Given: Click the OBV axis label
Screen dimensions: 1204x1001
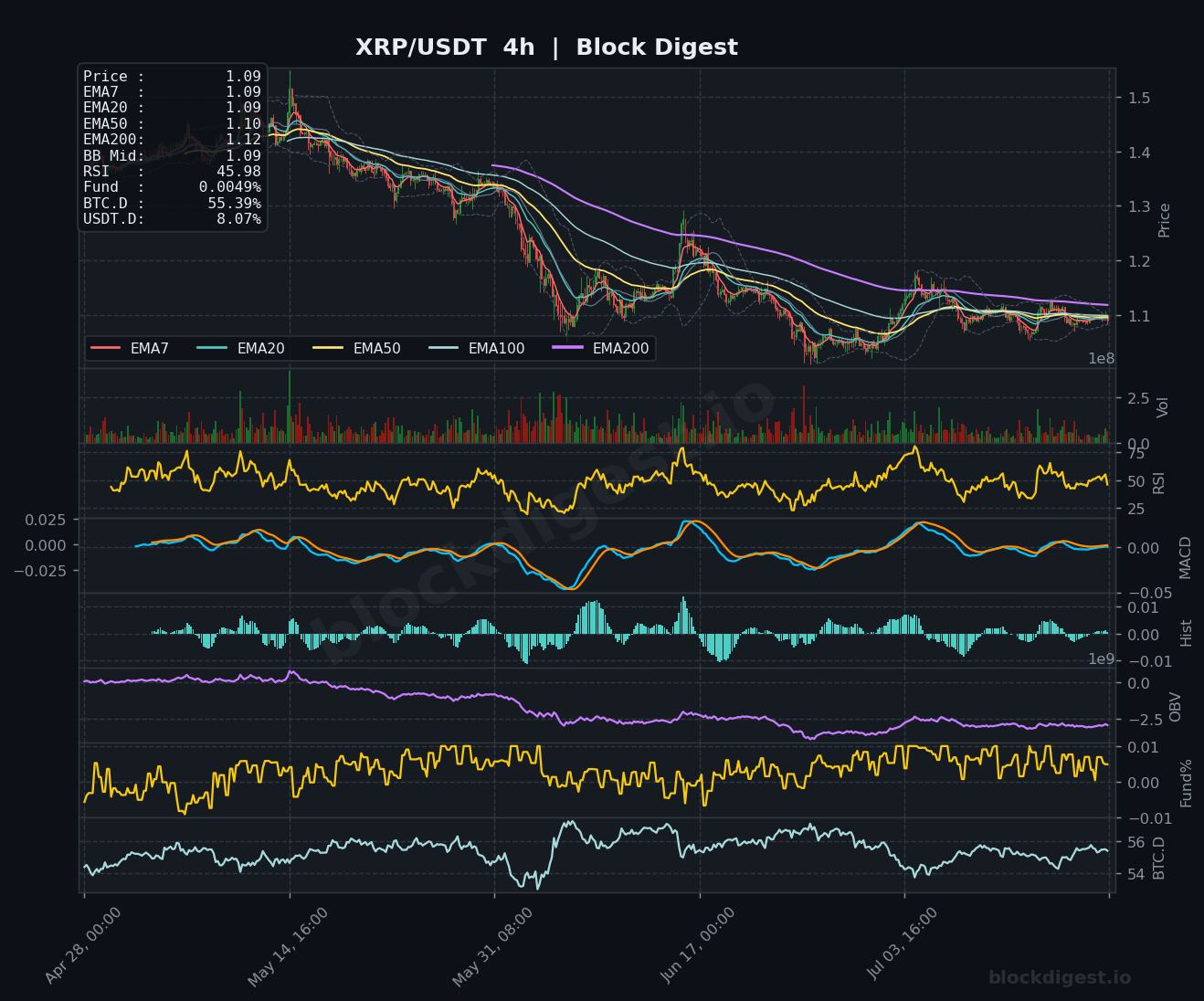Looking at the screenshot, I should pos(1175,707).
